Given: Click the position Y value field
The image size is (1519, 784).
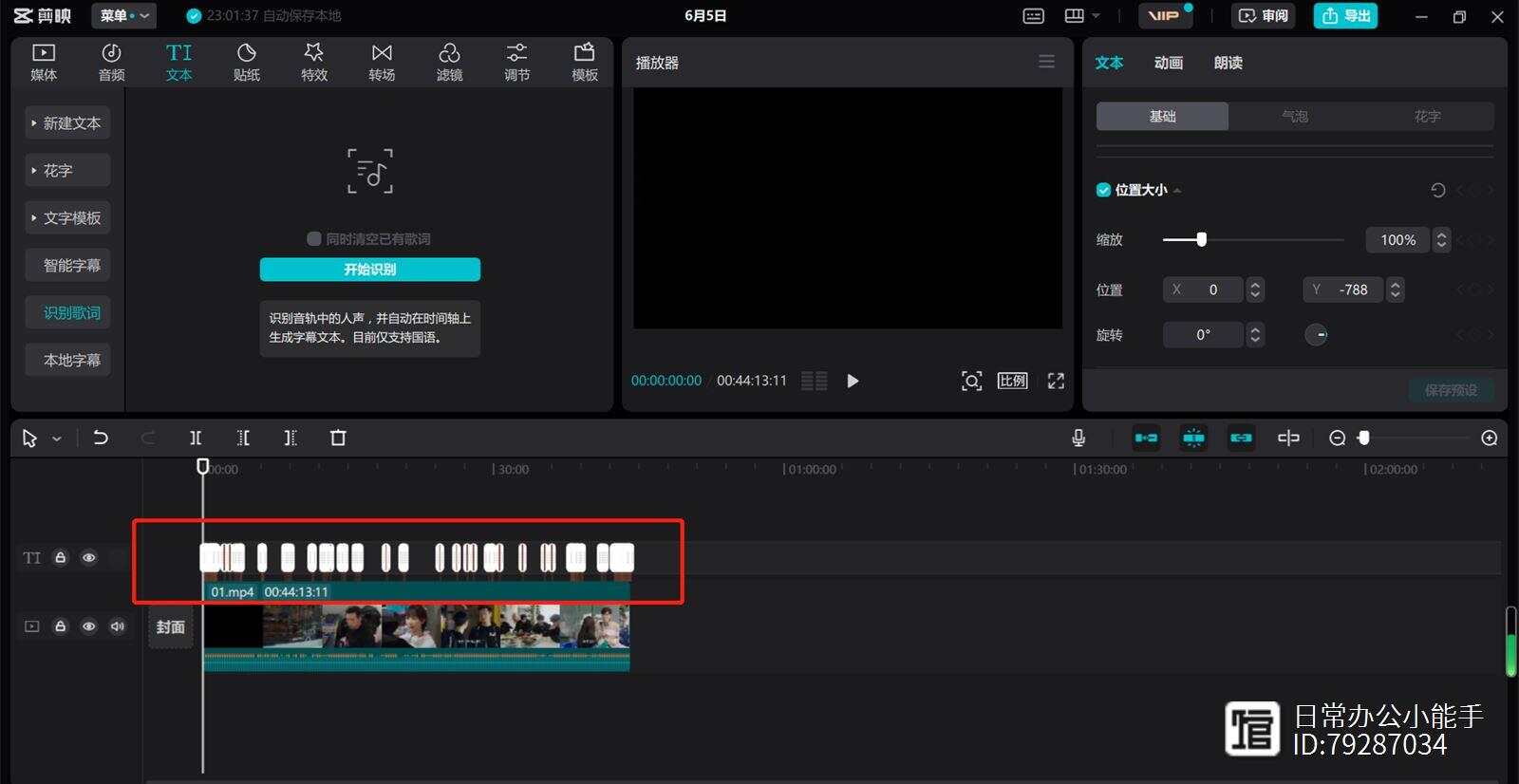Looking at the screenshot, I should coord(1343,289).
